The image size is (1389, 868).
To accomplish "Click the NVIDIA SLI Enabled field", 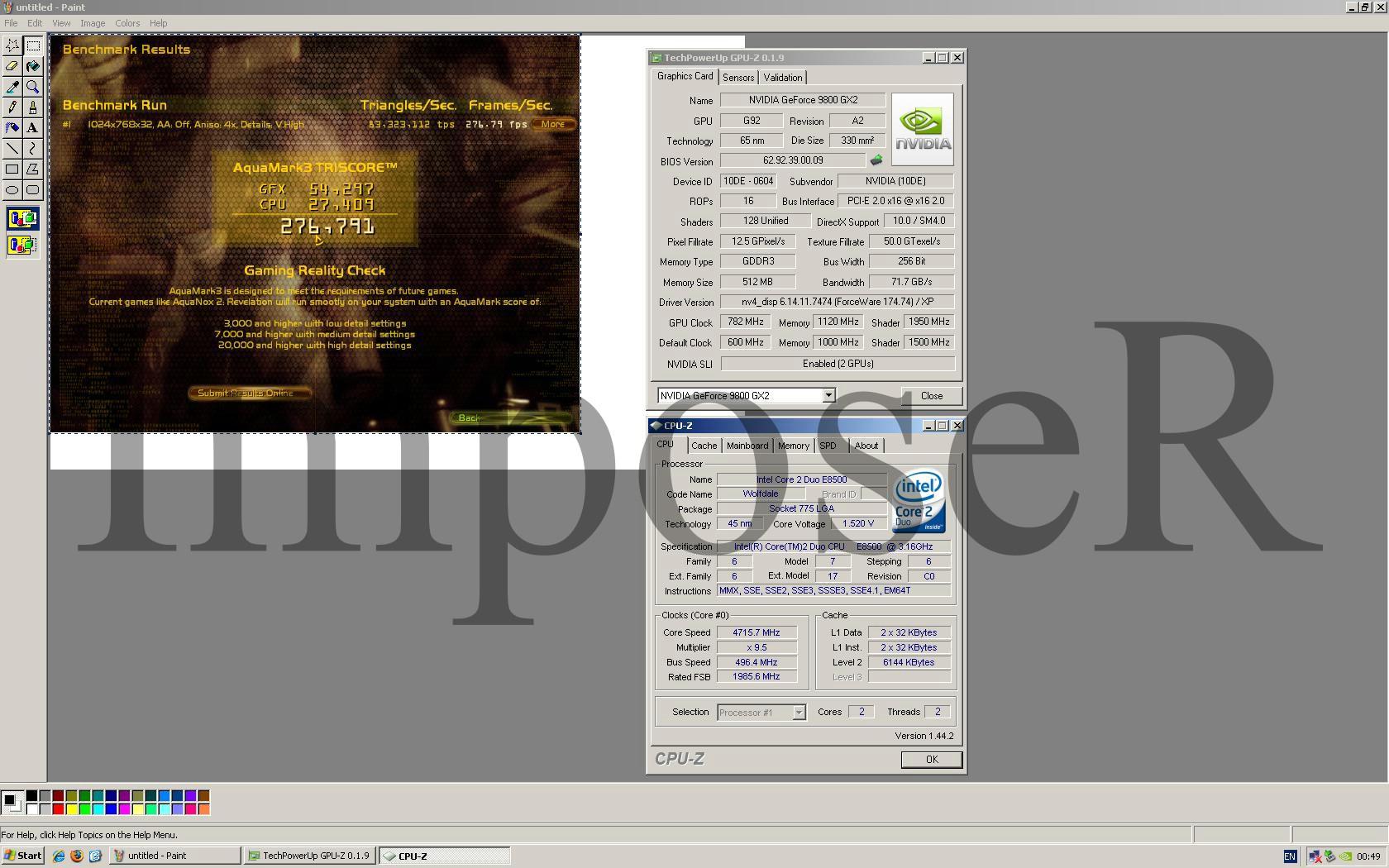I will [x=838, y=364].
